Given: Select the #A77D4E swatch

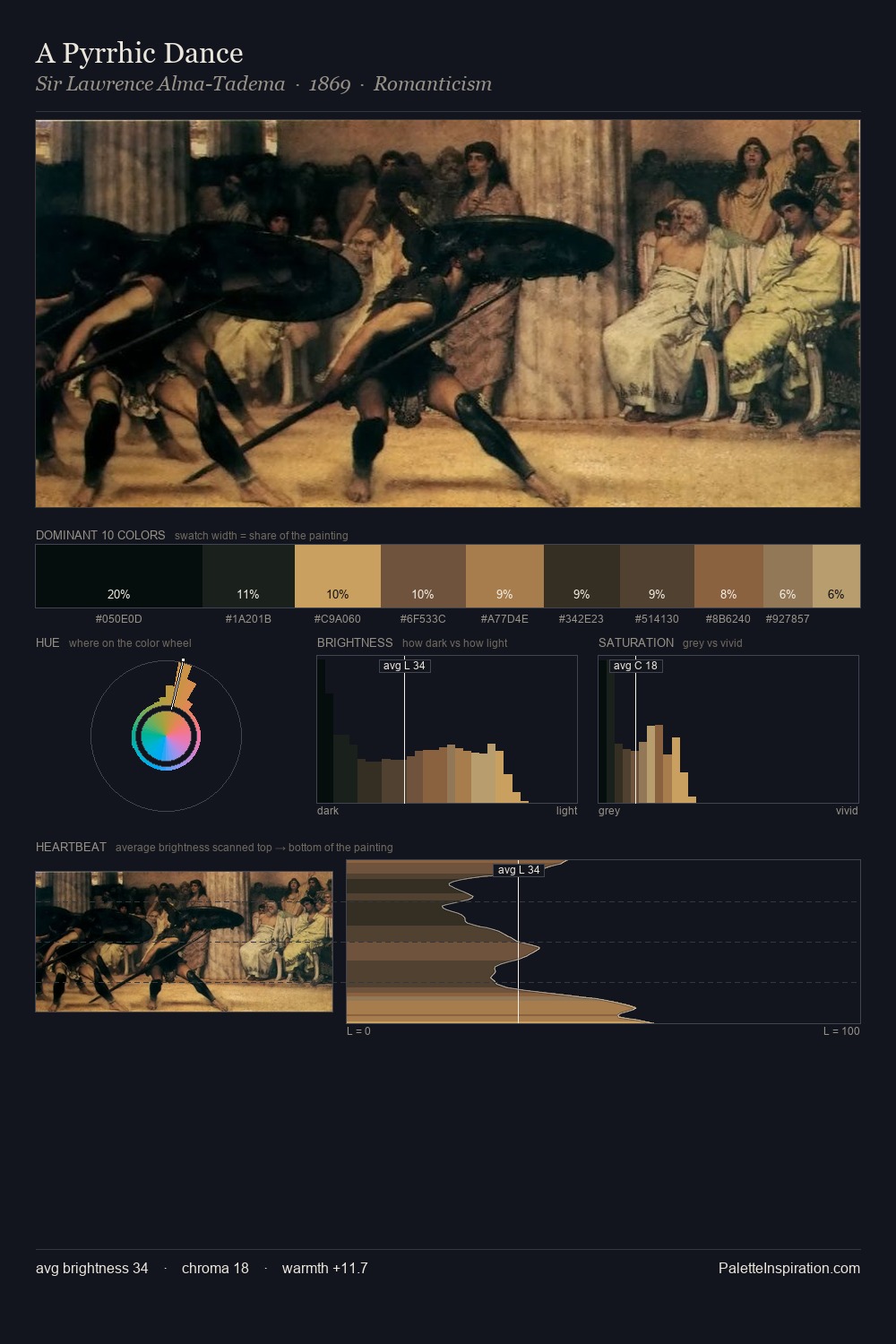Looking at the screenshot, I should tap(504, 576).
